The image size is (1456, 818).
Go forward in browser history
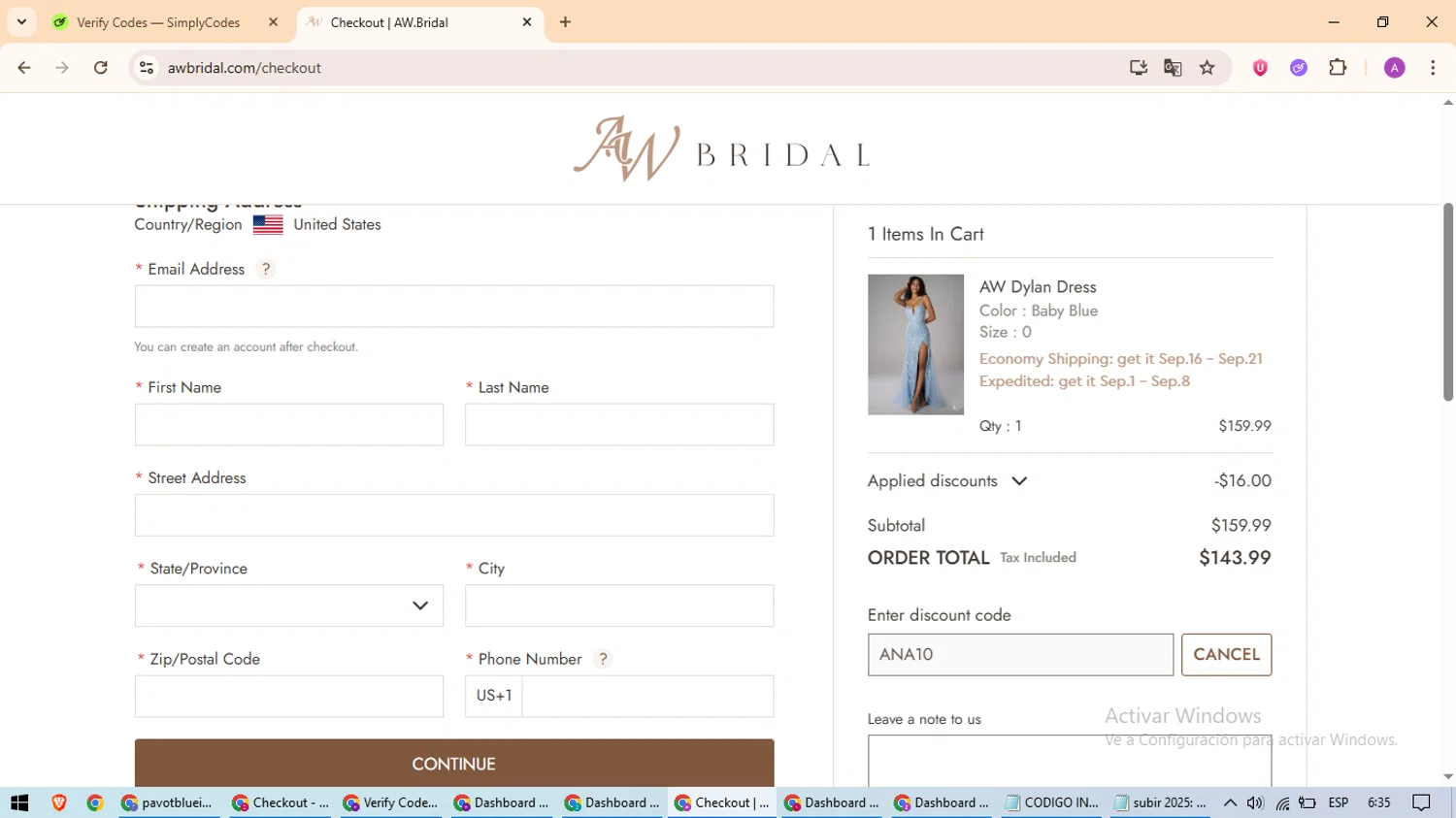click(x=62, y=68)
